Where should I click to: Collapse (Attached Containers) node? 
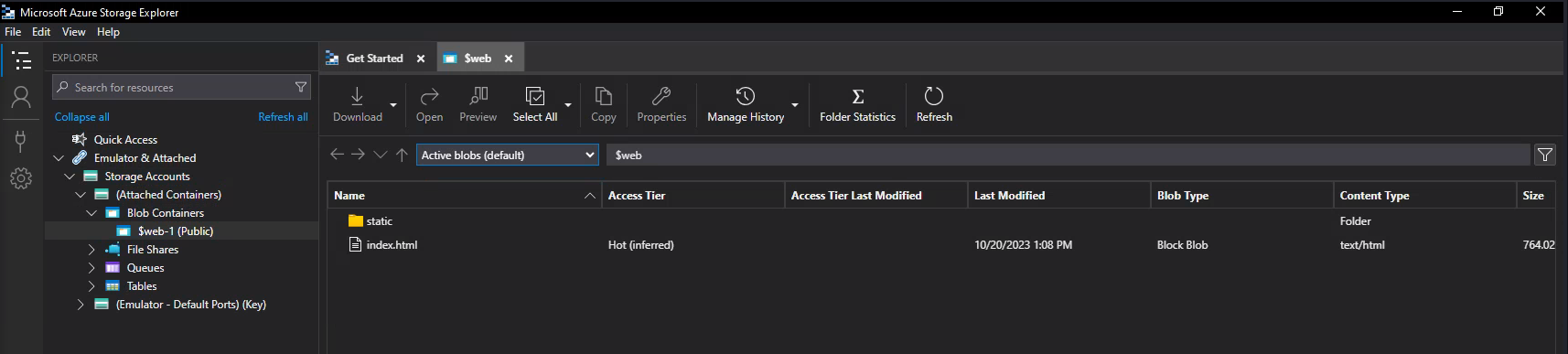[81, 195]
